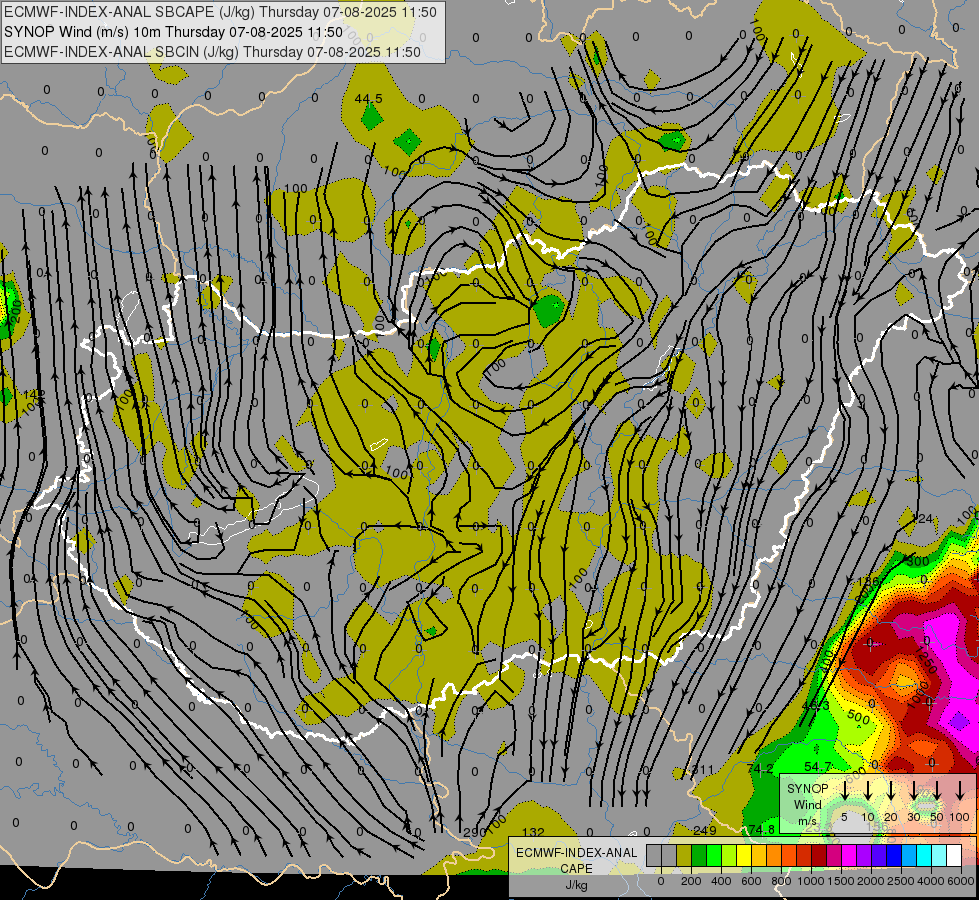979x900 pixels.
Task: Pick the olive swatch in CAPE scale
Action: point(684,855)
